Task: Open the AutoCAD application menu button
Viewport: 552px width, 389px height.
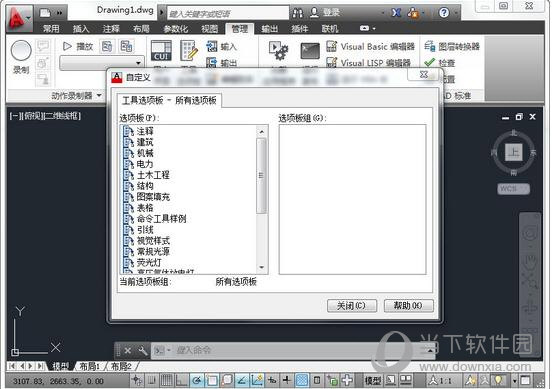Action: tap(18, 17)
